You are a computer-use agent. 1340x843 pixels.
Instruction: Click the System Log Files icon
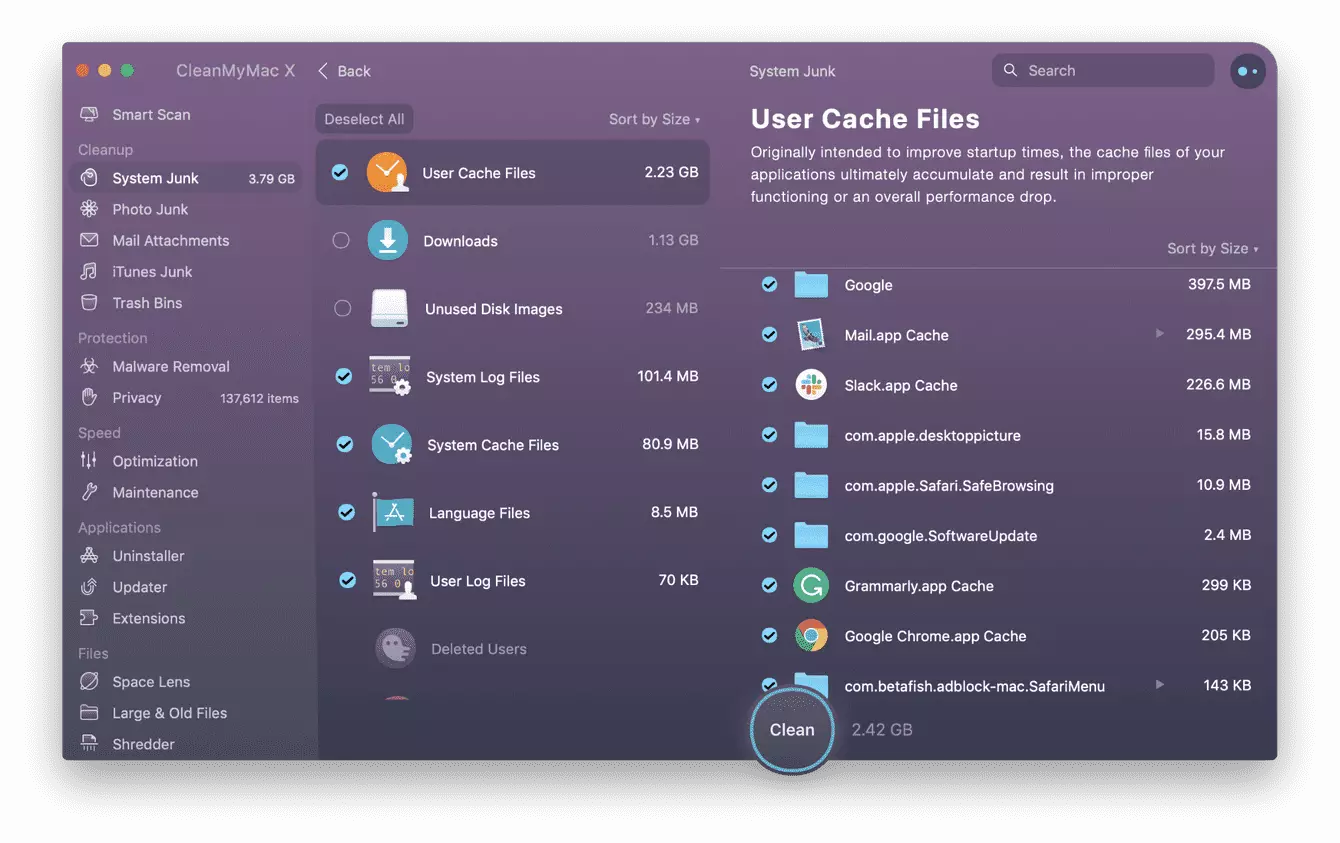tap(390, 376)
